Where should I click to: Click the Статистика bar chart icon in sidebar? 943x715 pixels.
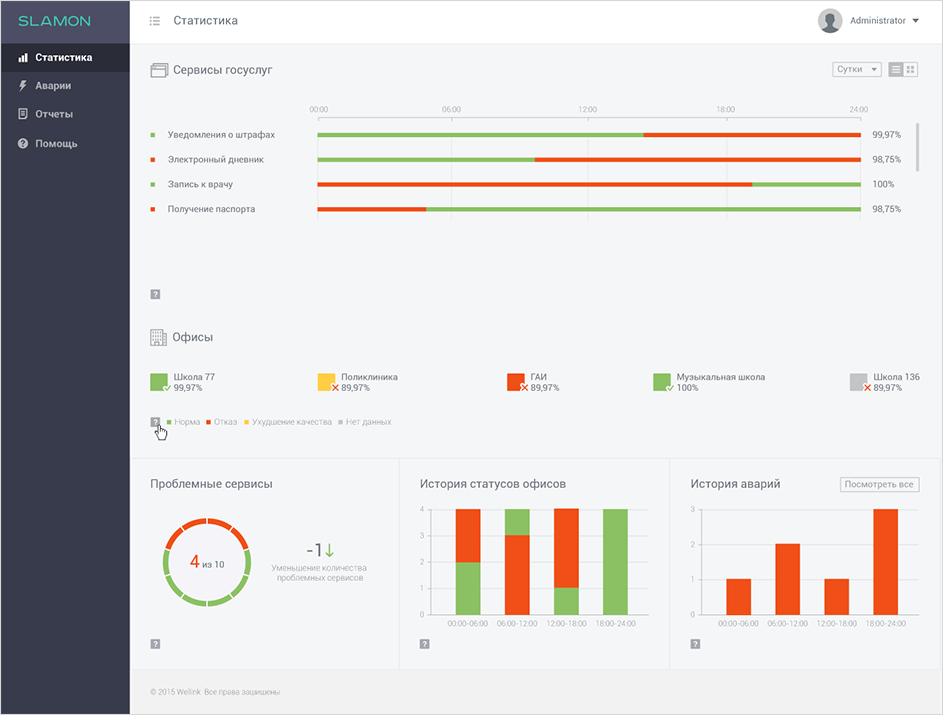point(23,58)
